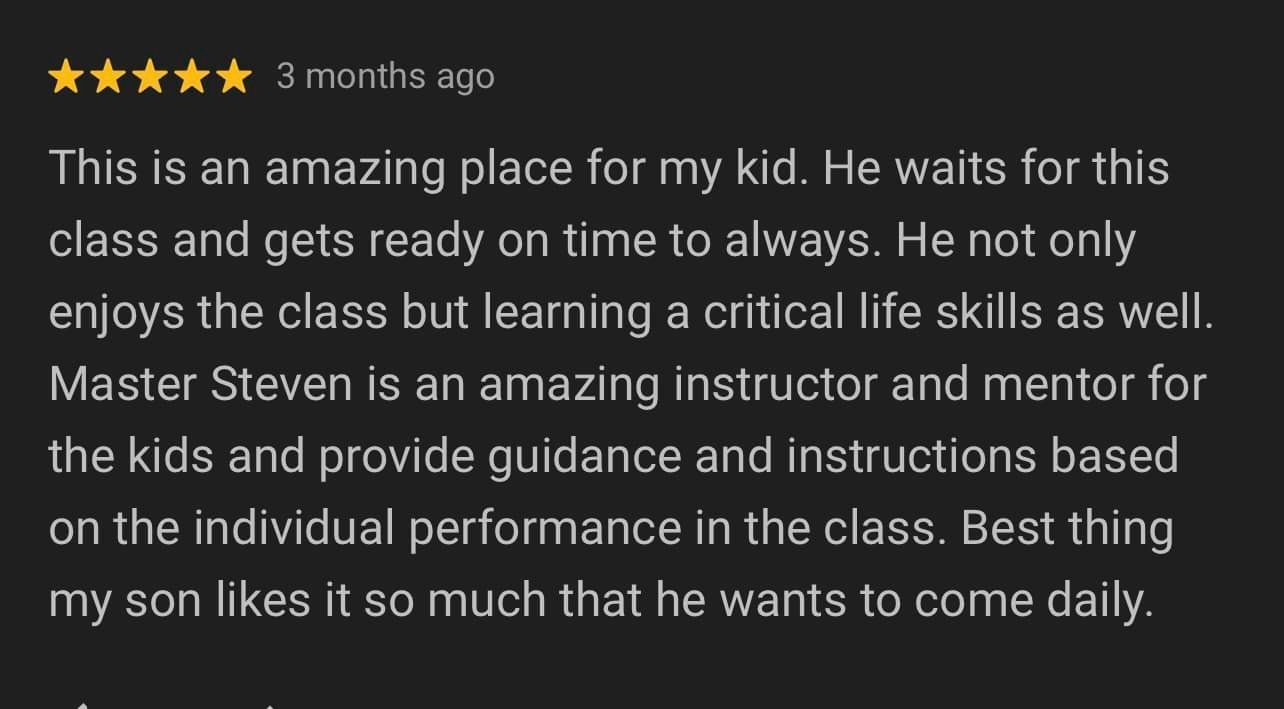
Task: Click the second yellow rating star
Action: click(108, 77)
